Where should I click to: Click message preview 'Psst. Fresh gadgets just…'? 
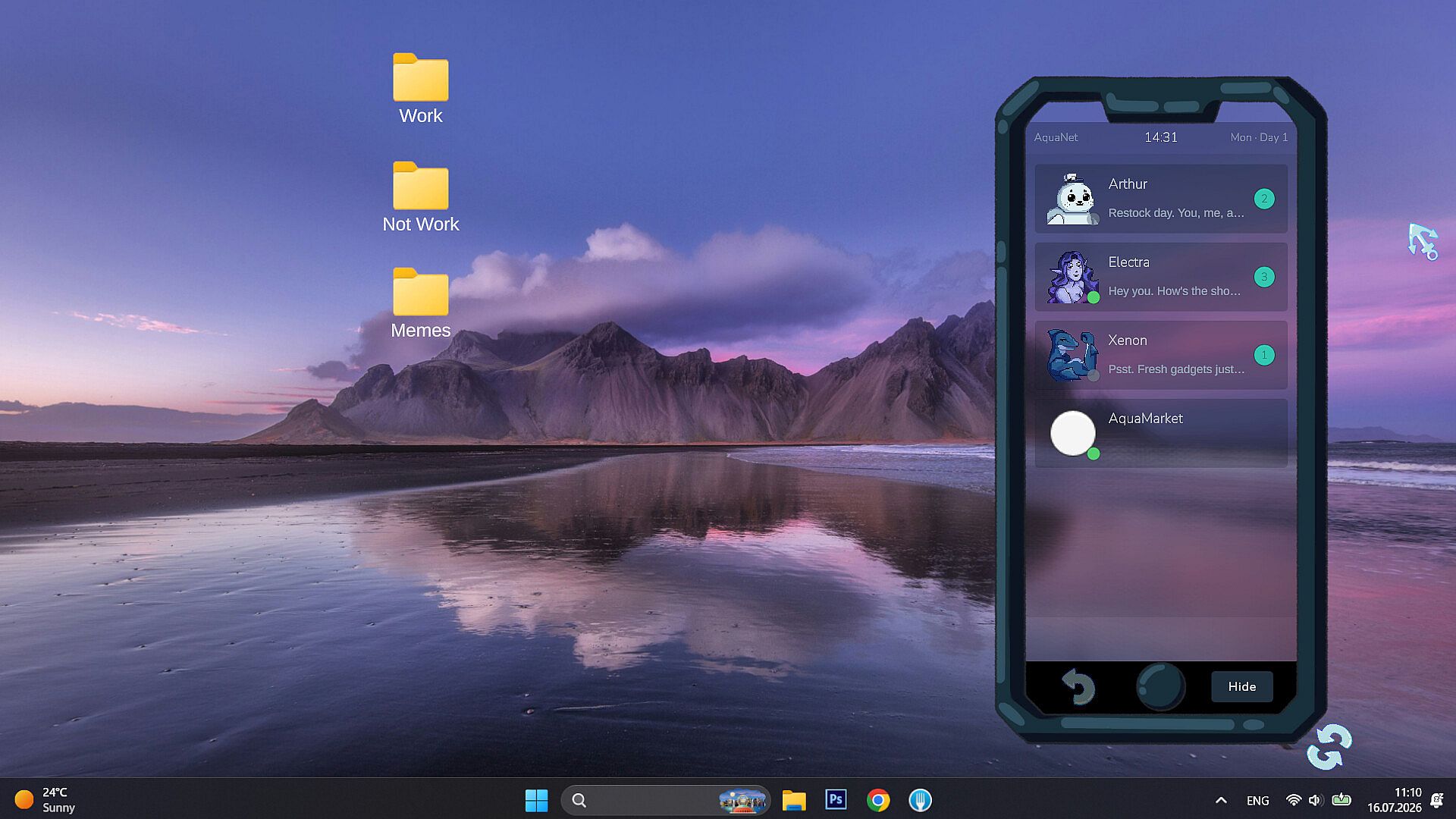click(x=1176, y=369)
